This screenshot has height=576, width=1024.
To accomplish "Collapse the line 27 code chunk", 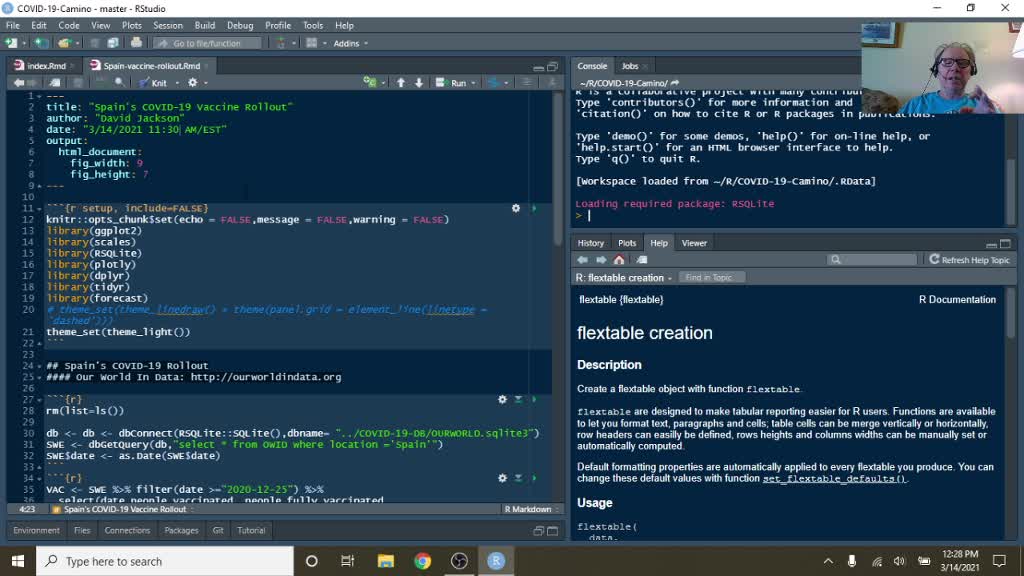I will 39,399.
